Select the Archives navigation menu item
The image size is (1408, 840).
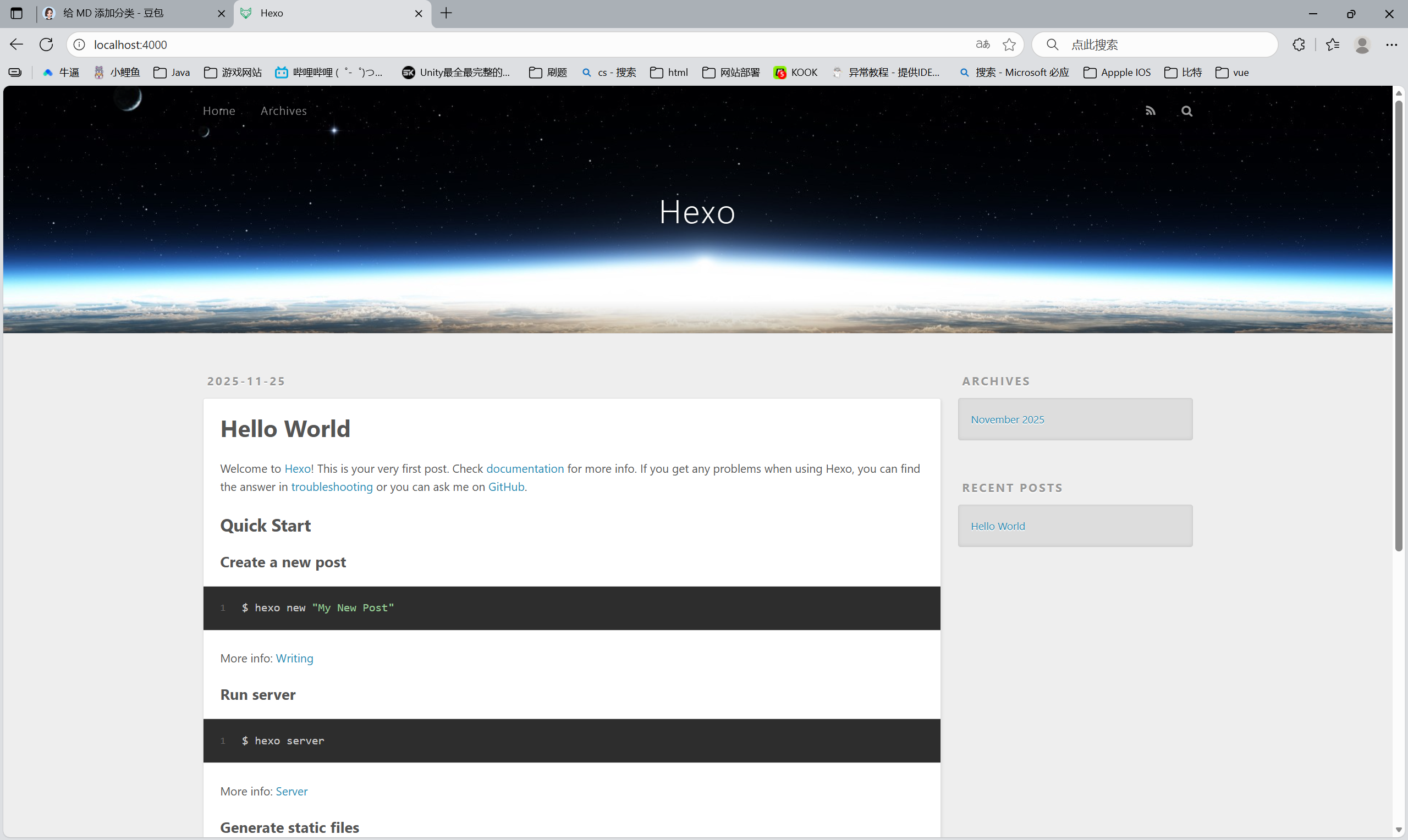click(283, 111)
